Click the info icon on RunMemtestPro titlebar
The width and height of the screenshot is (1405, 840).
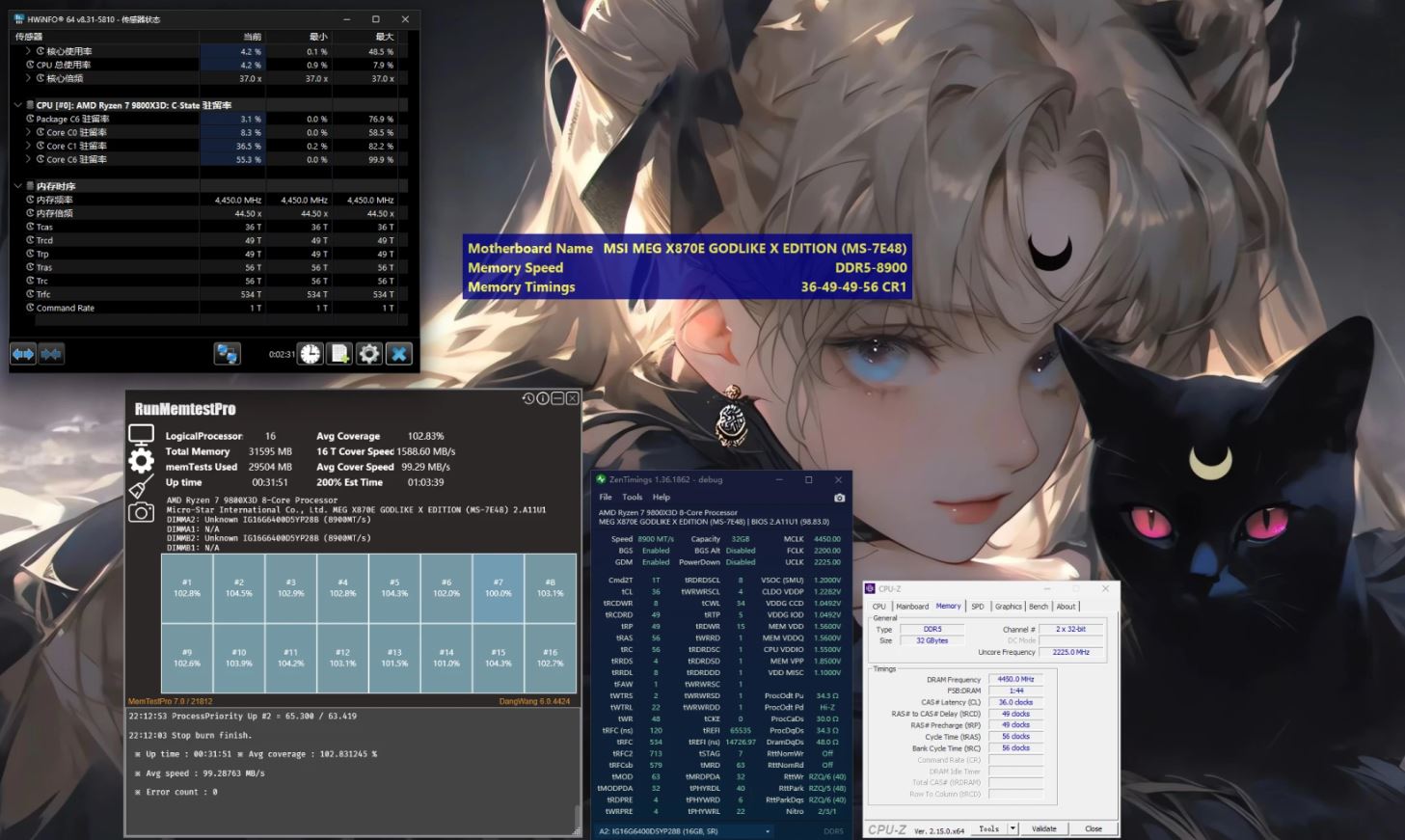tap(541, 397)
